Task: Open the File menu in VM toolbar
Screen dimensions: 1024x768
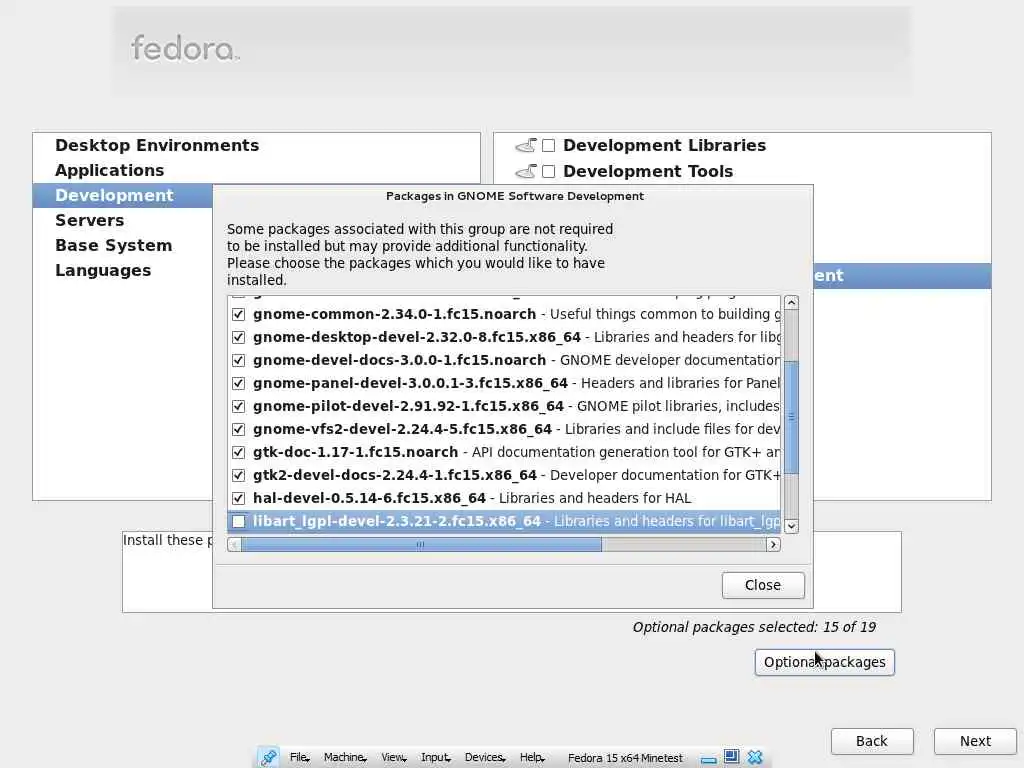Action: point(299,757)
